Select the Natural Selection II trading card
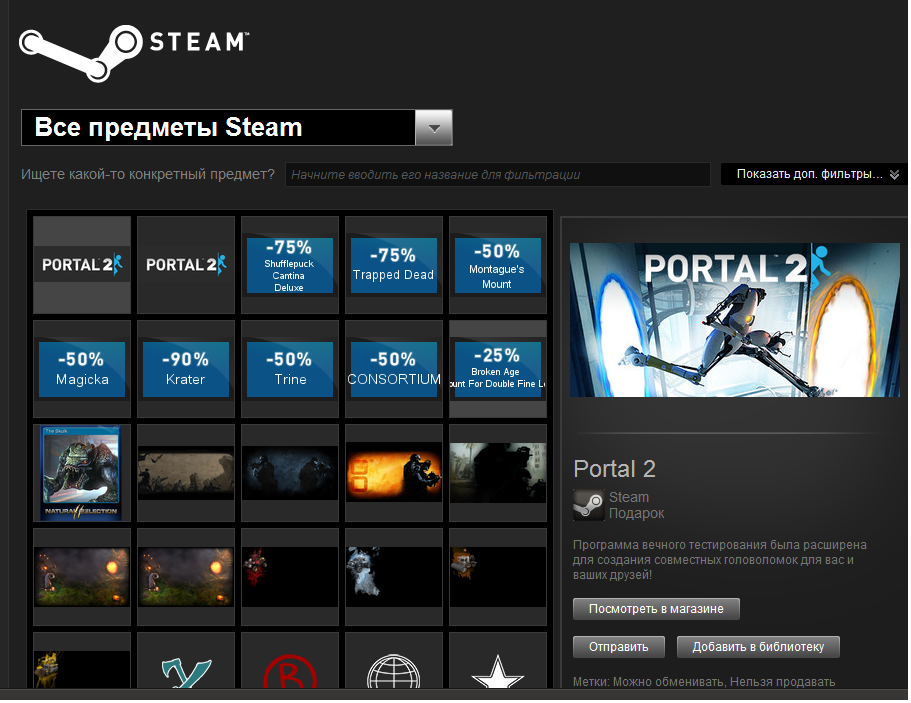The width and height of the screenshot is (911, 703). pos(82,473)
